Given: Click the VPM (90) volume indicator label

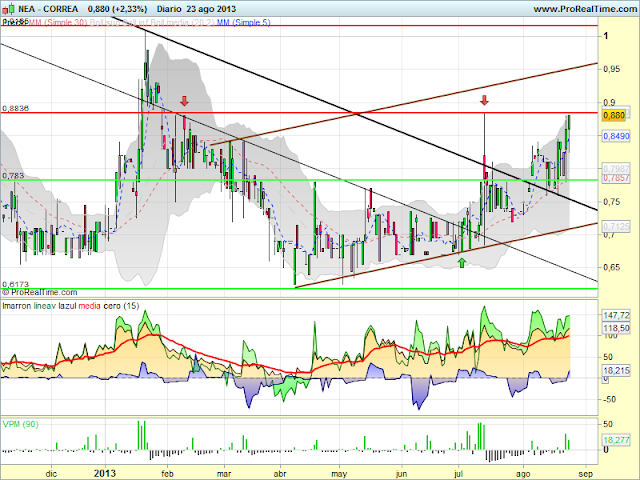Looking at the screenshot, I should pos(20,424).
